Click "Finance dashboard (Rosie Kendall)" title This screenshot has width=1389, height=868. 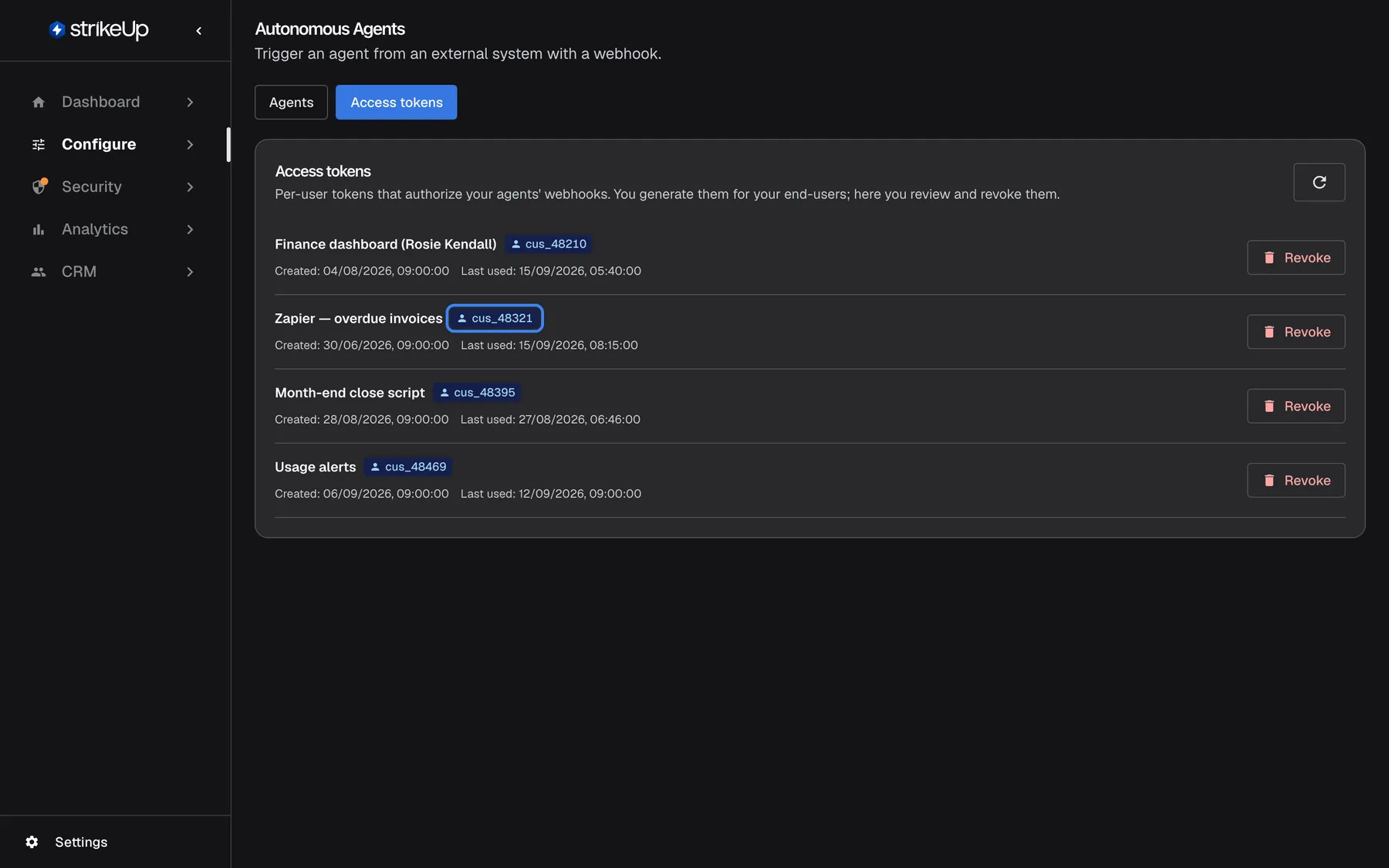point(385,244)
